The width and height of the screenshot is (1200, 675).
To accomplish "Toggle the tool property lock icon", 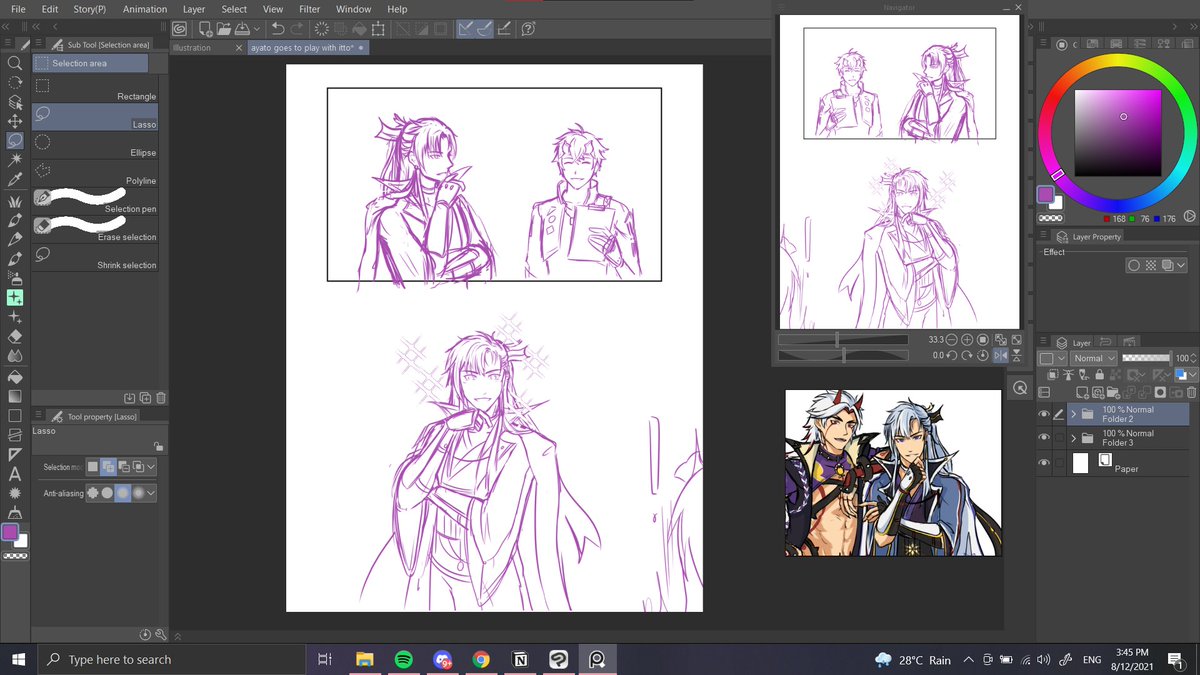I will [158, 447].
